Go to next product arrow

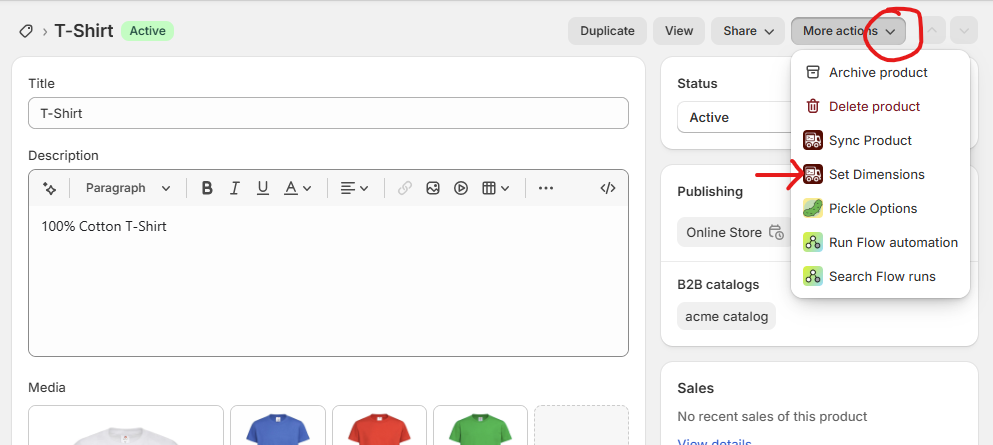tap(964, 31)
